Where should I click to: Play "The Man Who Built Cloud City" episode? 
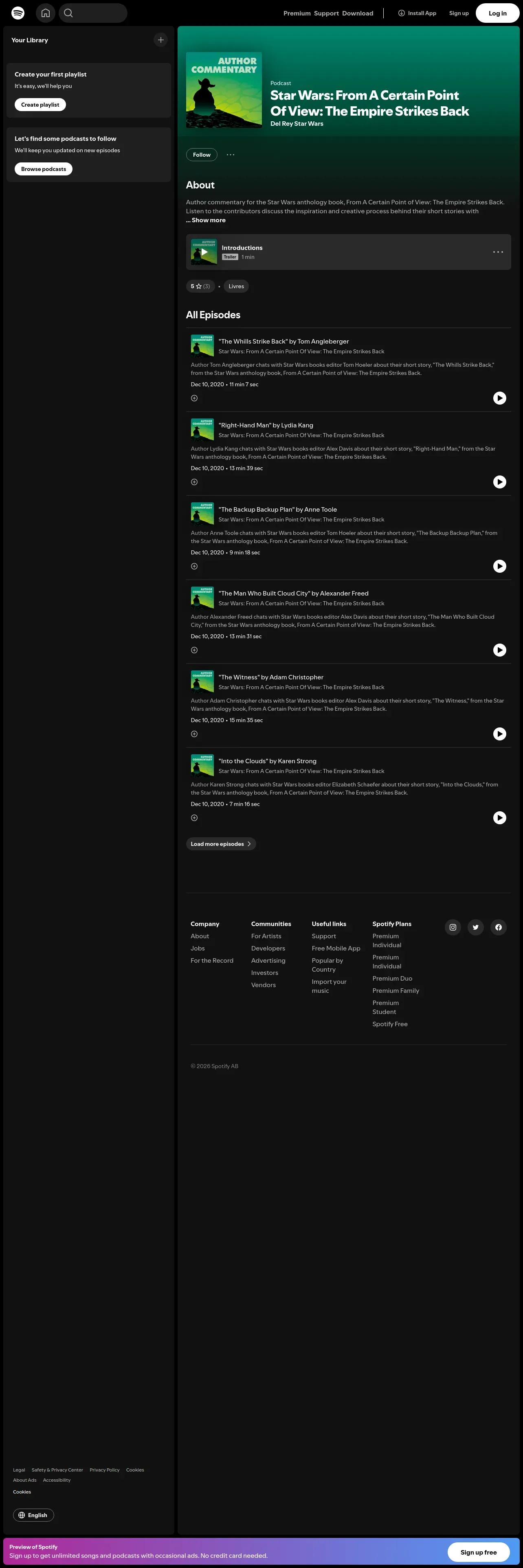click(x=499, y=650)
